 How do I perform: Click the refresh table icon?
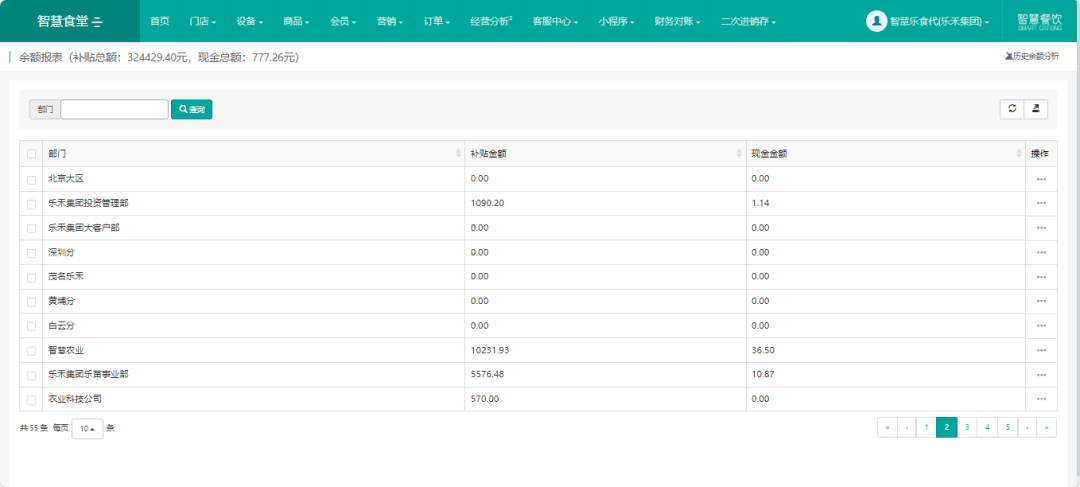(x=1012, y=109)
